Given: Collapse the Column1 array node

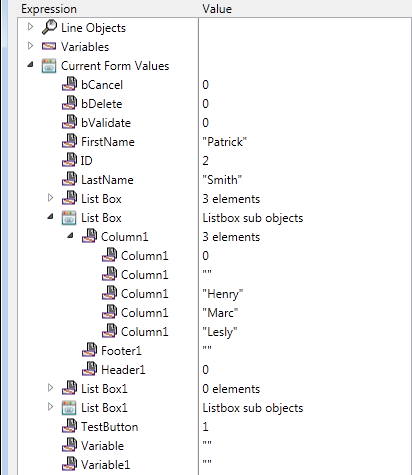Looking at the screenshot, I should (x=70, y=235).
